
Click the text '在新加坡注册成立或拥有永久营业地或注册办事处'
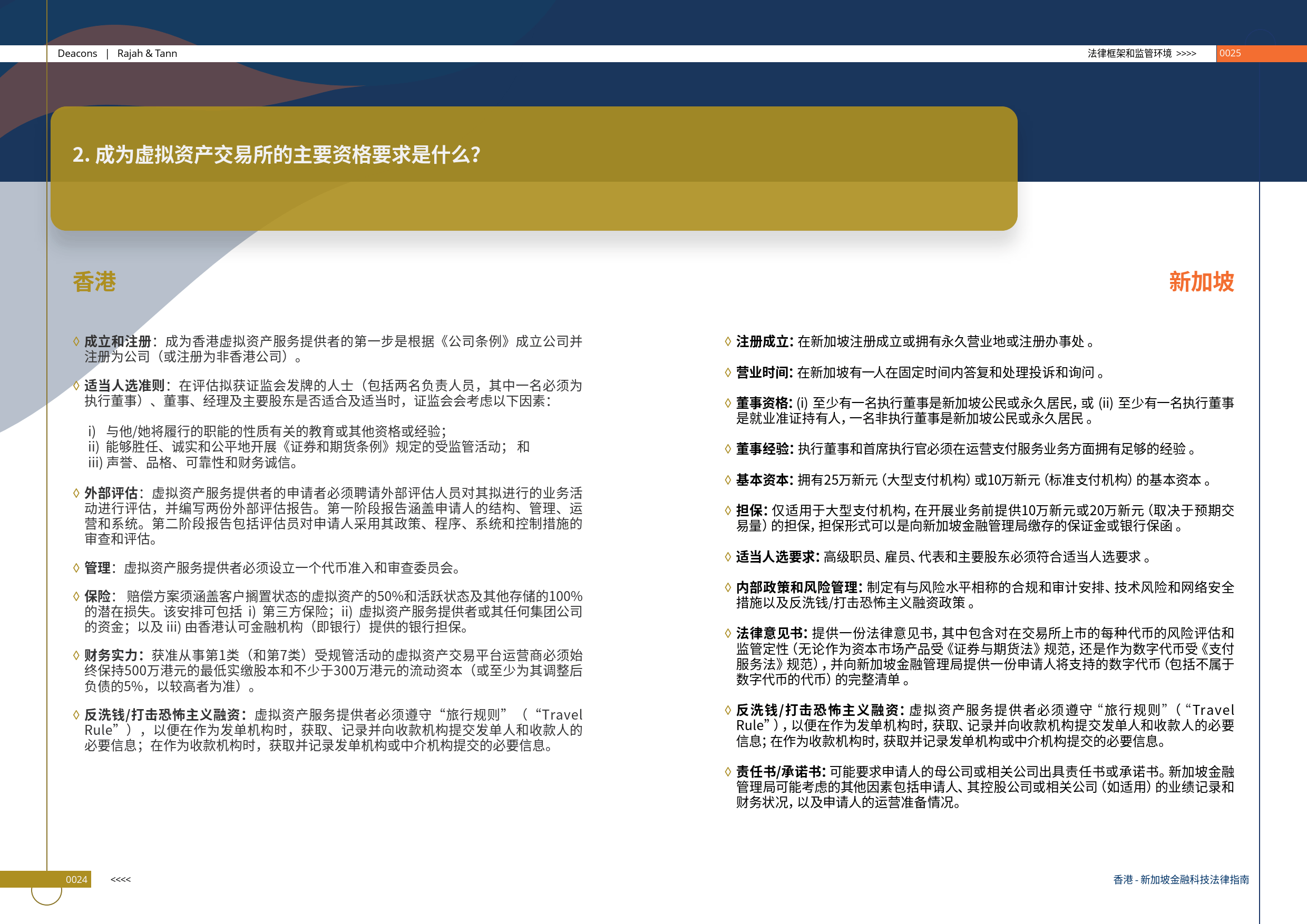[x=941, y=341]
